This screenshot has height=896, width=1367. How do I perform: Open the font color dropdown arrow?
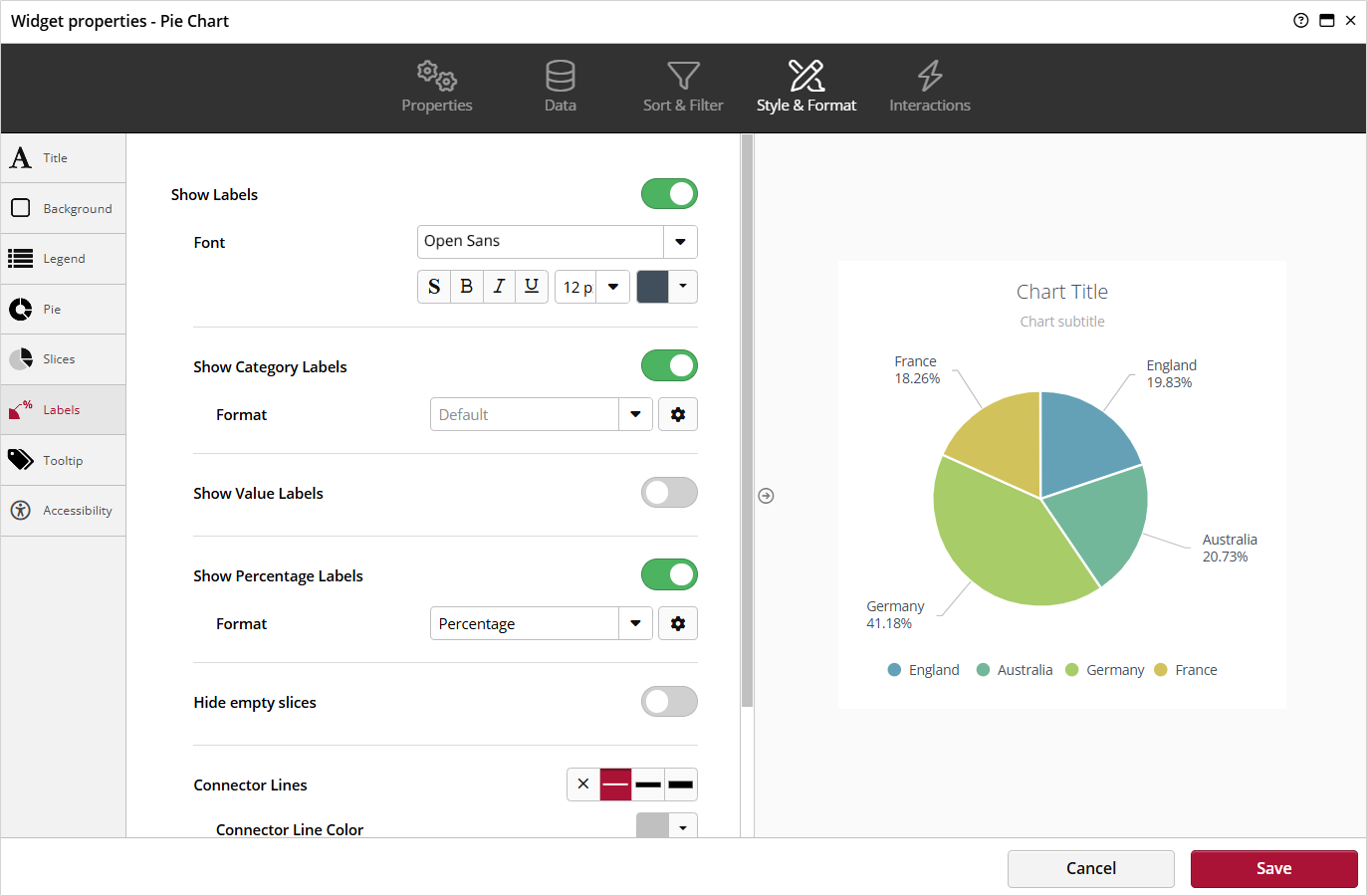point(683,287)
